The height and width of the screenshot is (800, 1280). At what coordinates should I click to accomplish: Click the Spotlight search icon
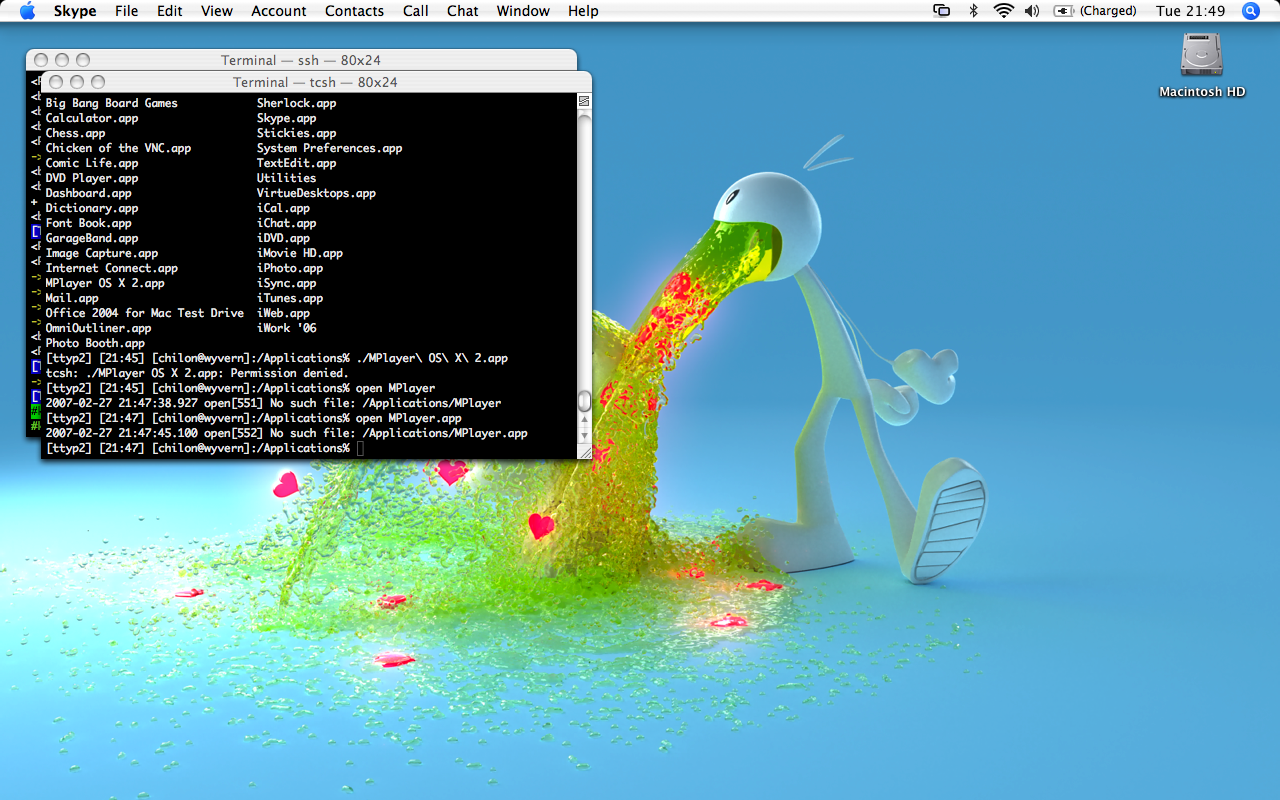pos(1250,11)
